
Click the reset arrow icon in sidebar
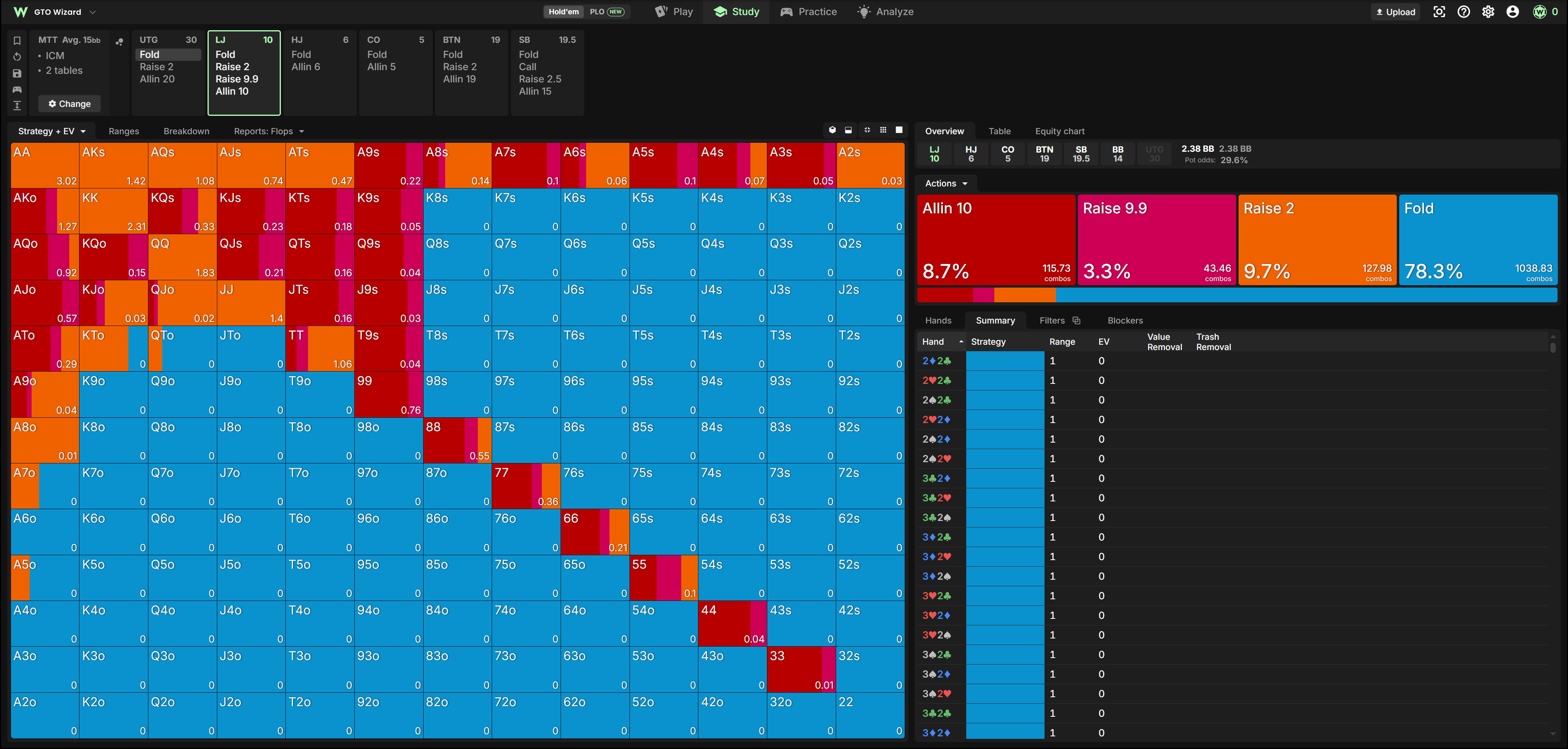17,57
